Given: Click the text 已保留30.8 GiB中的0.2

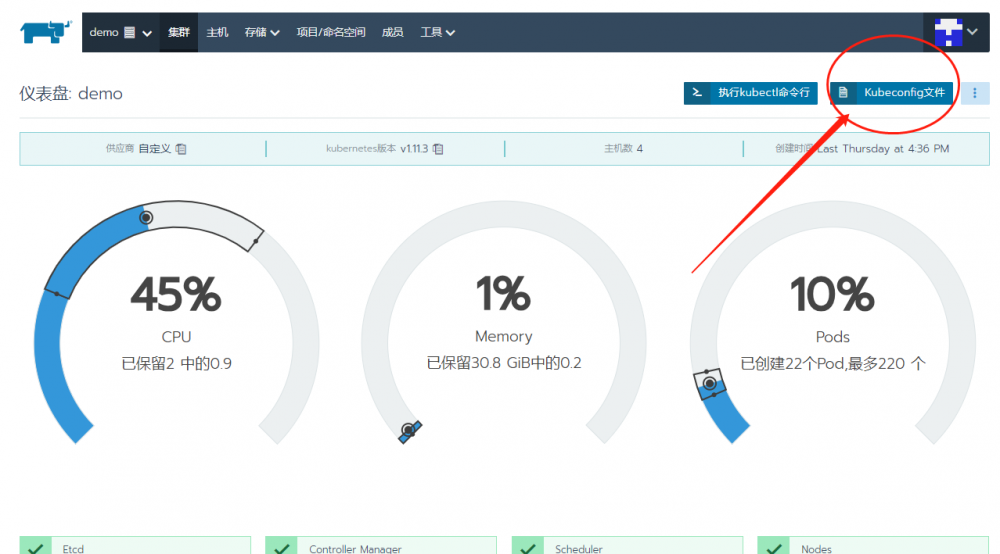Looking at the screenshot, I should pyautogui.click(x=504, y=363).
